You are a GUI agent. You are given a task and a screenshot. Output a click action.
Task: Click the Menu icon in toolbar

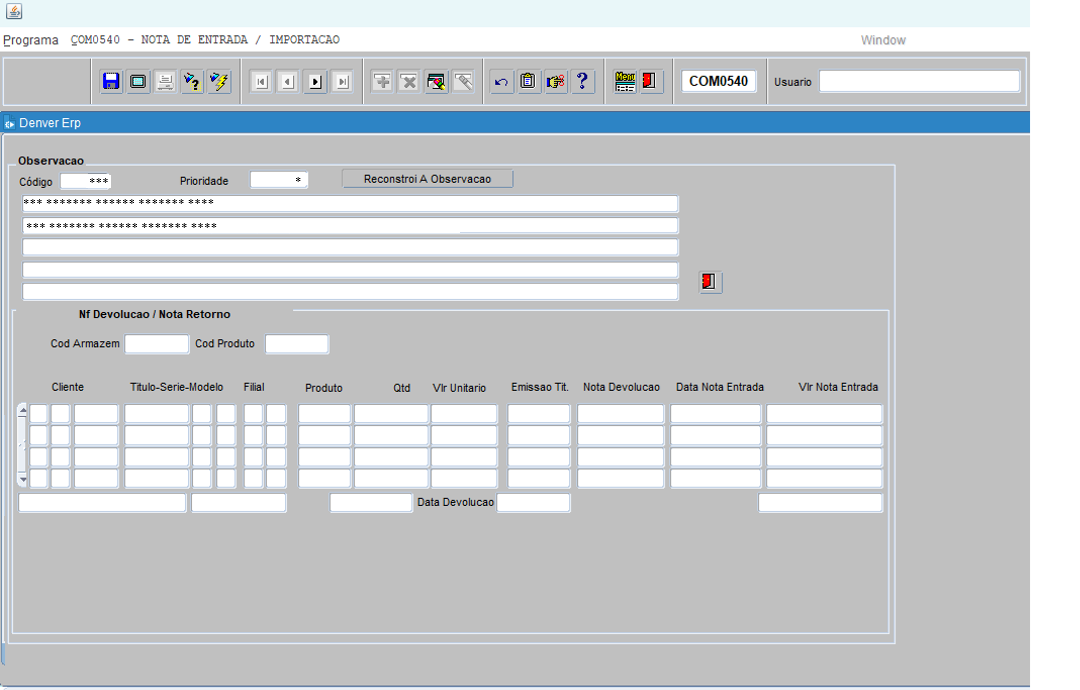tap(625, 82)
